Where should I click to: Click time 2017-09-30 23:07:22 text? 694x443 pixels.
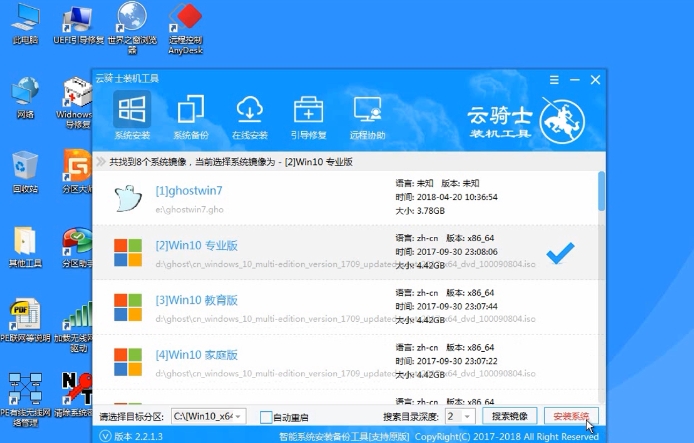click(447, 361)
